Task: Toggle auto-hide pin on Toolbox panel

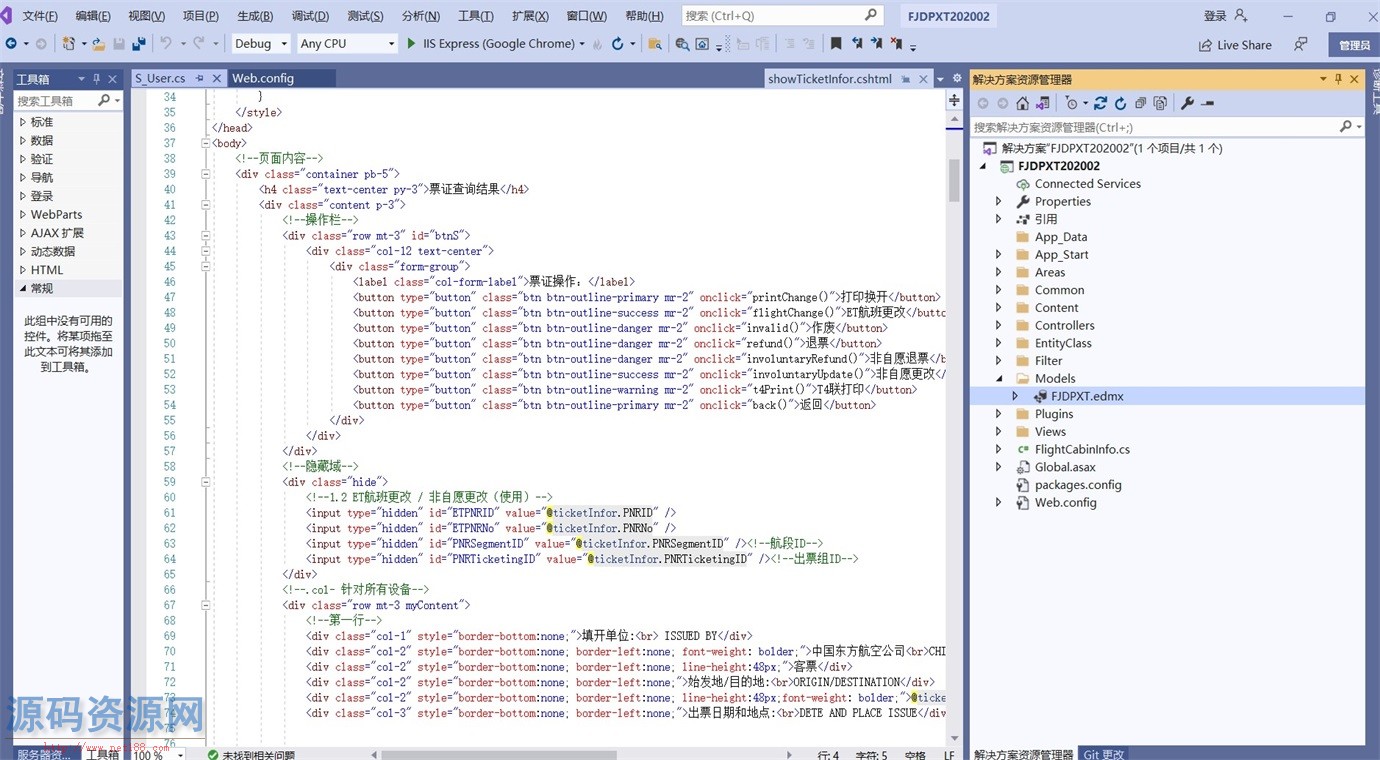Action: pos(96,79)
